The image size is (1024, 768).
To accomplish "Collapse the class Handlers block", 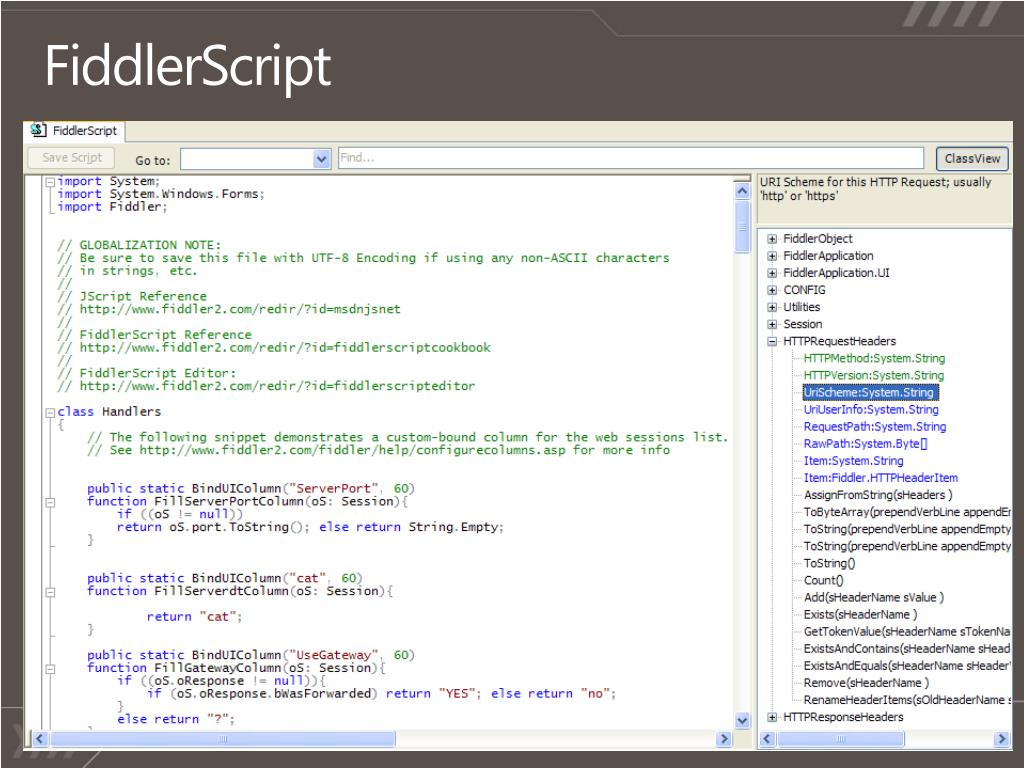I will point(50,412).
